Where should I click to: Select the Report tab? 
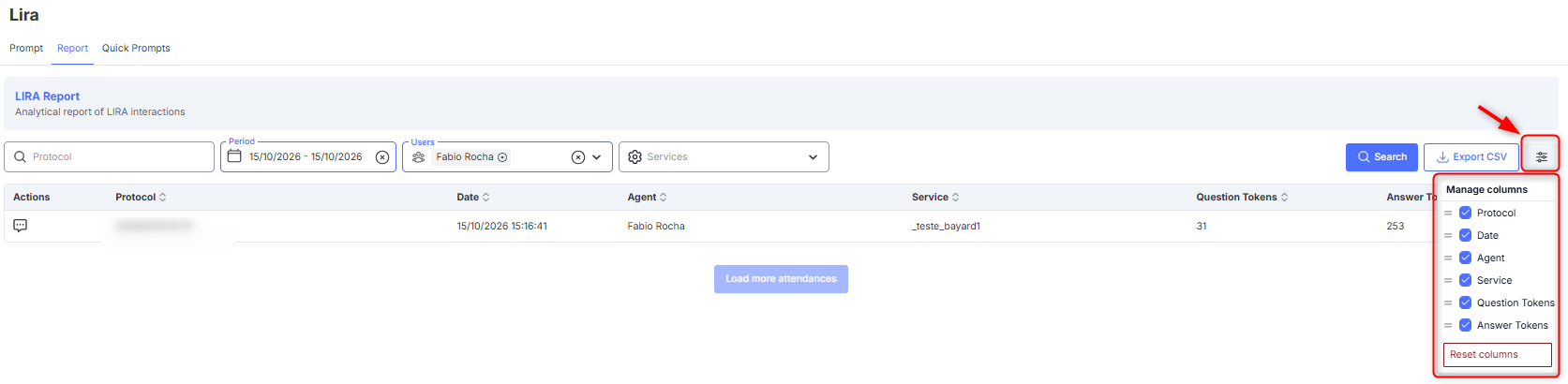[x=72, y=48]
